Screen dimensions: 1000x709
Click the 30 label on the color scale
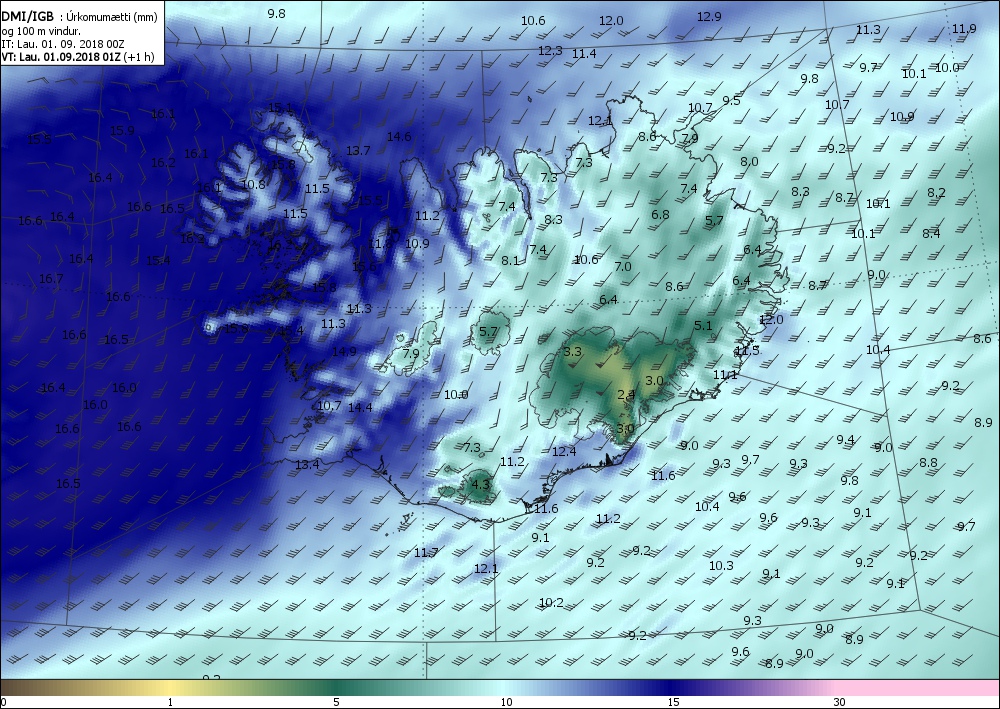[839, 702]
